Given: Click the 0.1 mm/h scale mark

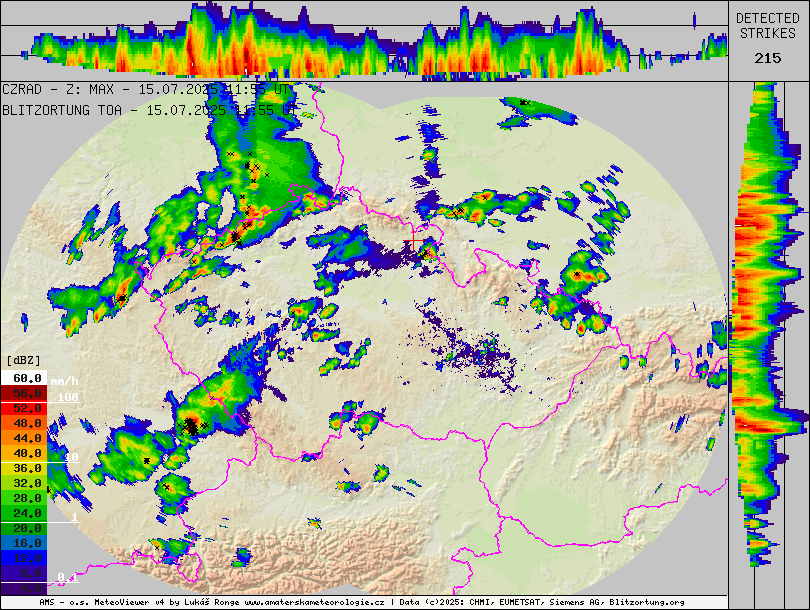Looking at the screenshot, I should [x=68, y=577].
